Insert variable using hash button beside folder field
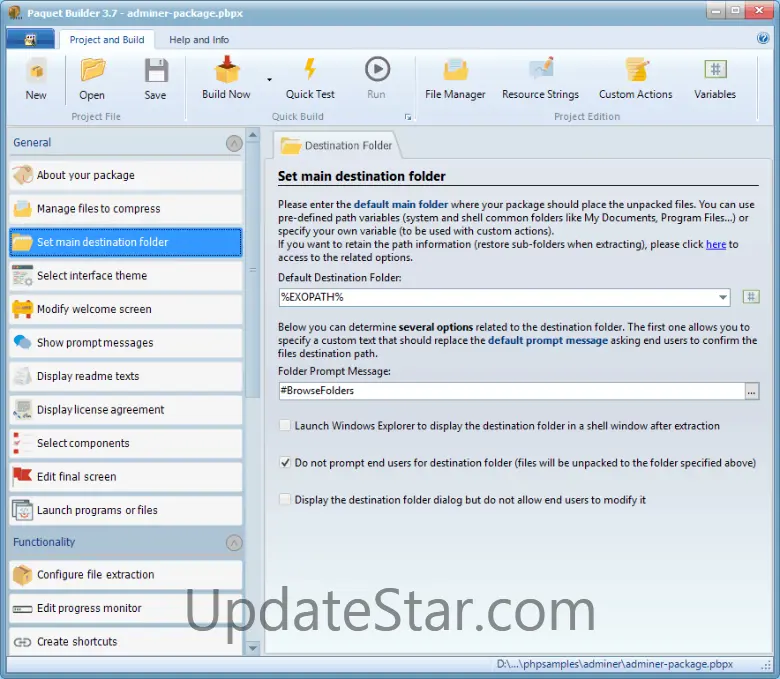 point(751,297)
